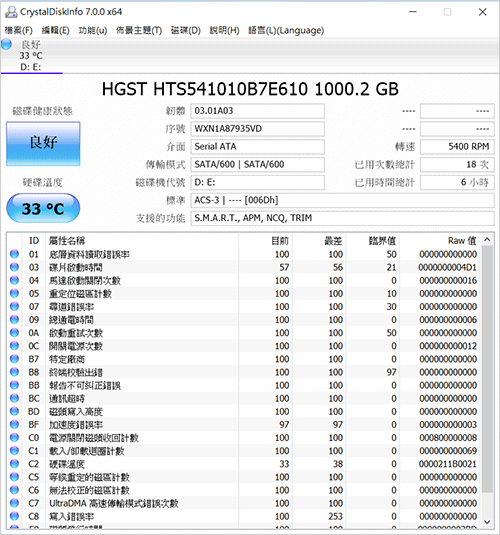Click status orb for attribute 0C
The height and width of the screenshot is (535, 500).
(x=14, y=346)
